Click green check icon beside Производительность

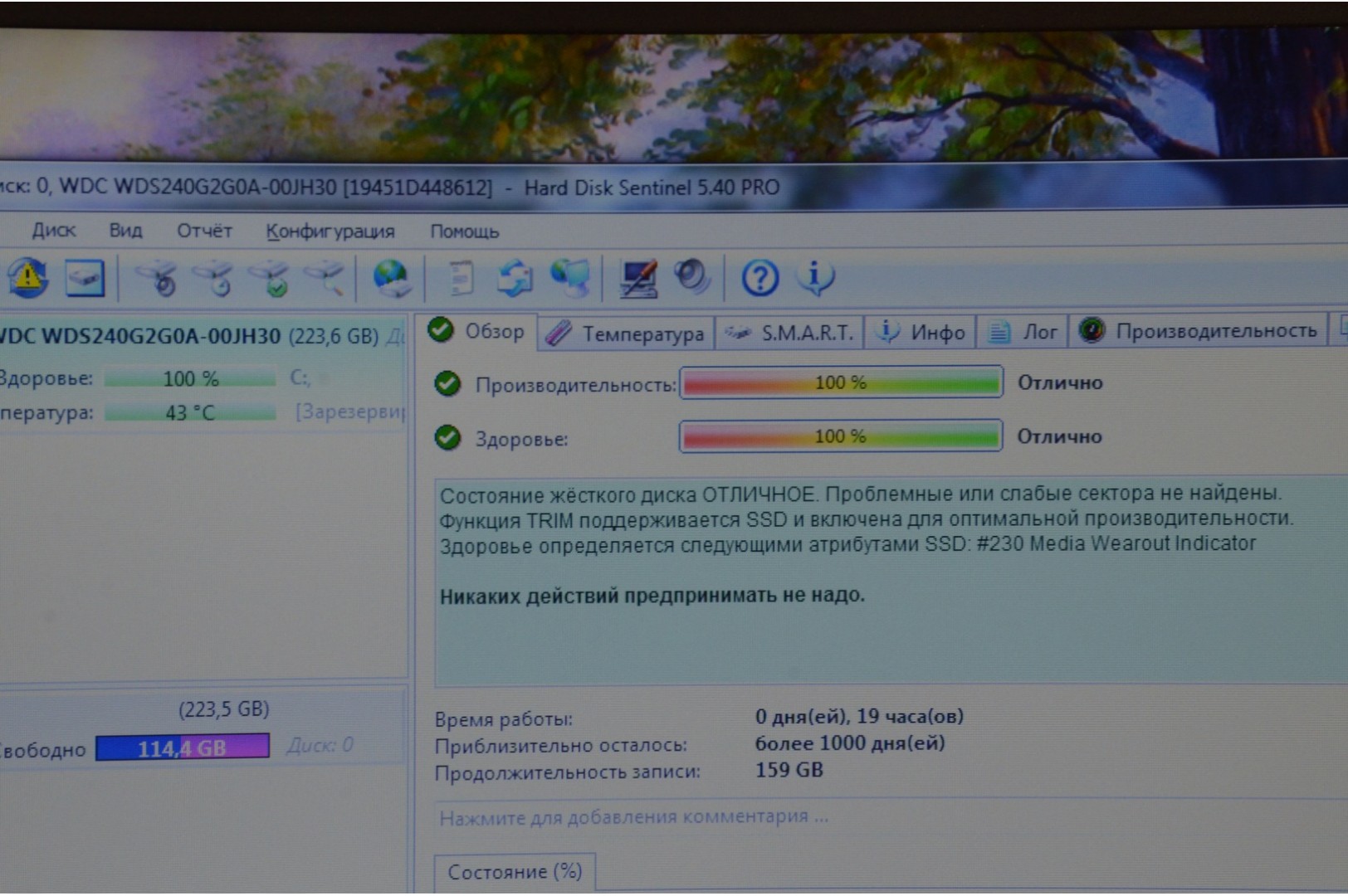447,383
